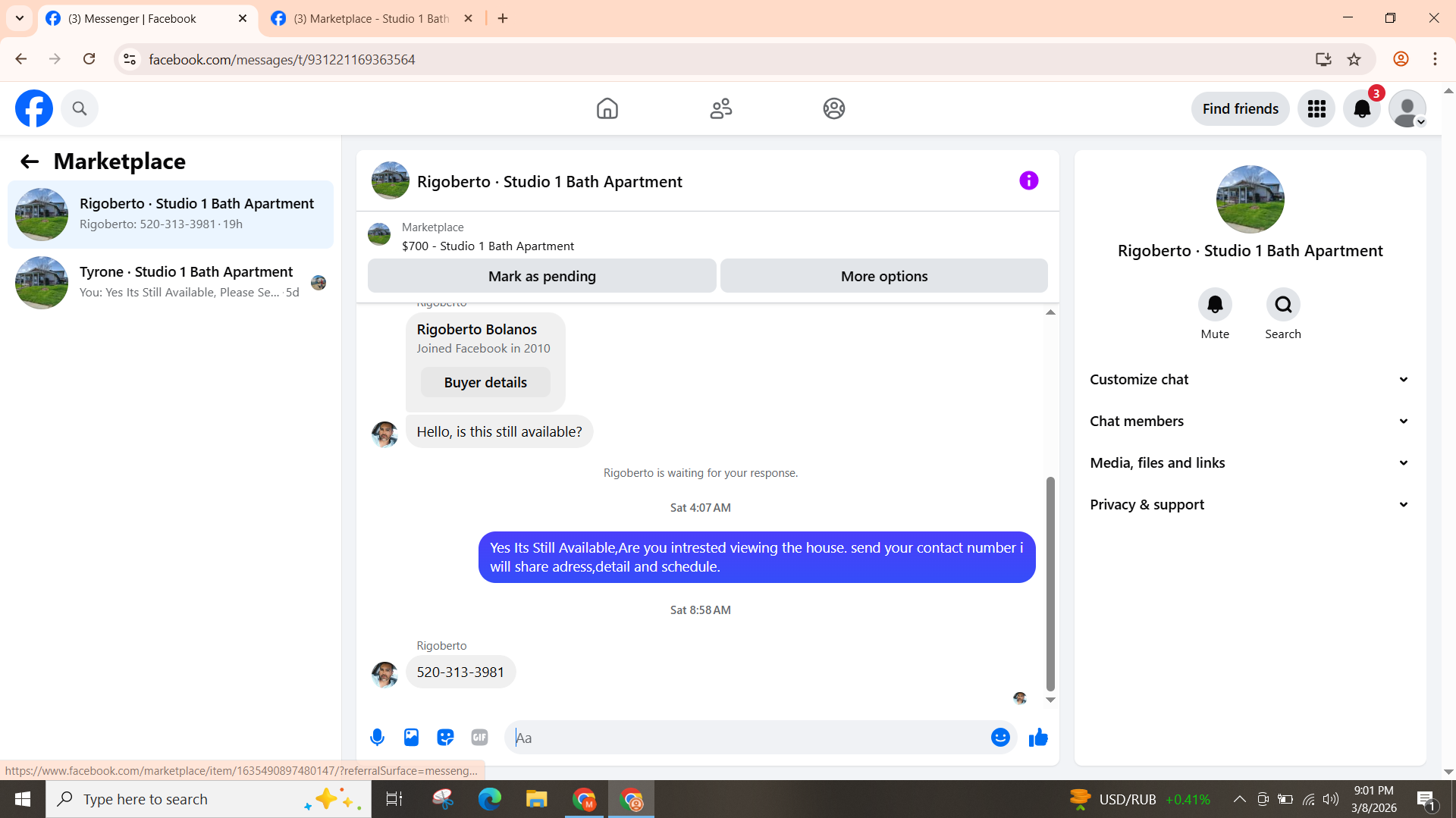Open the browser three-dot menu
This screenshot has height=818, width=1456.
(x=1435, y=59)
